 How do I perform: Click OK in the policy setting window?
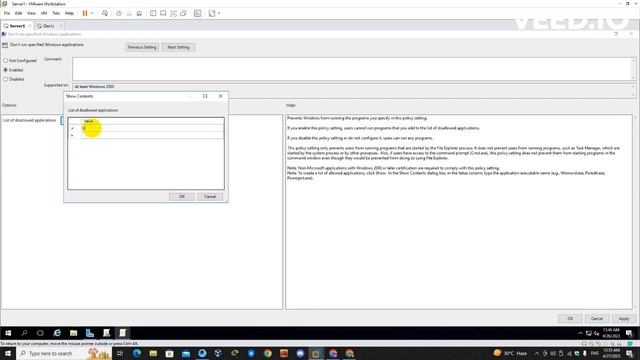tap(570, 318)
